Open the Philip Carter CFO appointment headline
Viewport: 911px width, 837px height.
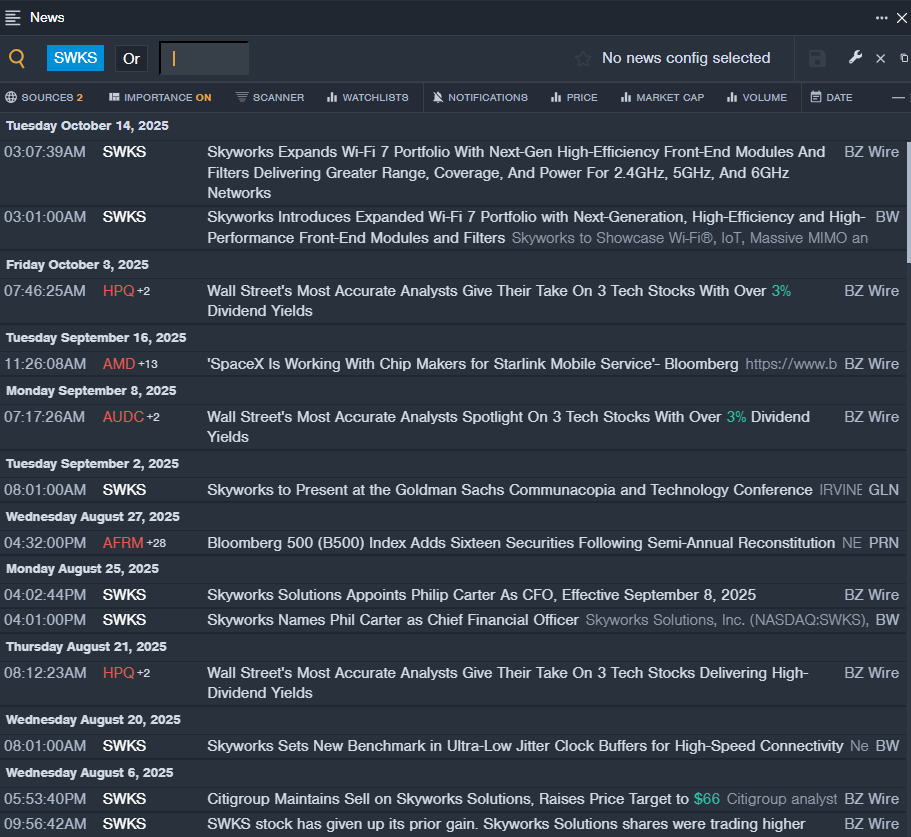pos(481,595)
